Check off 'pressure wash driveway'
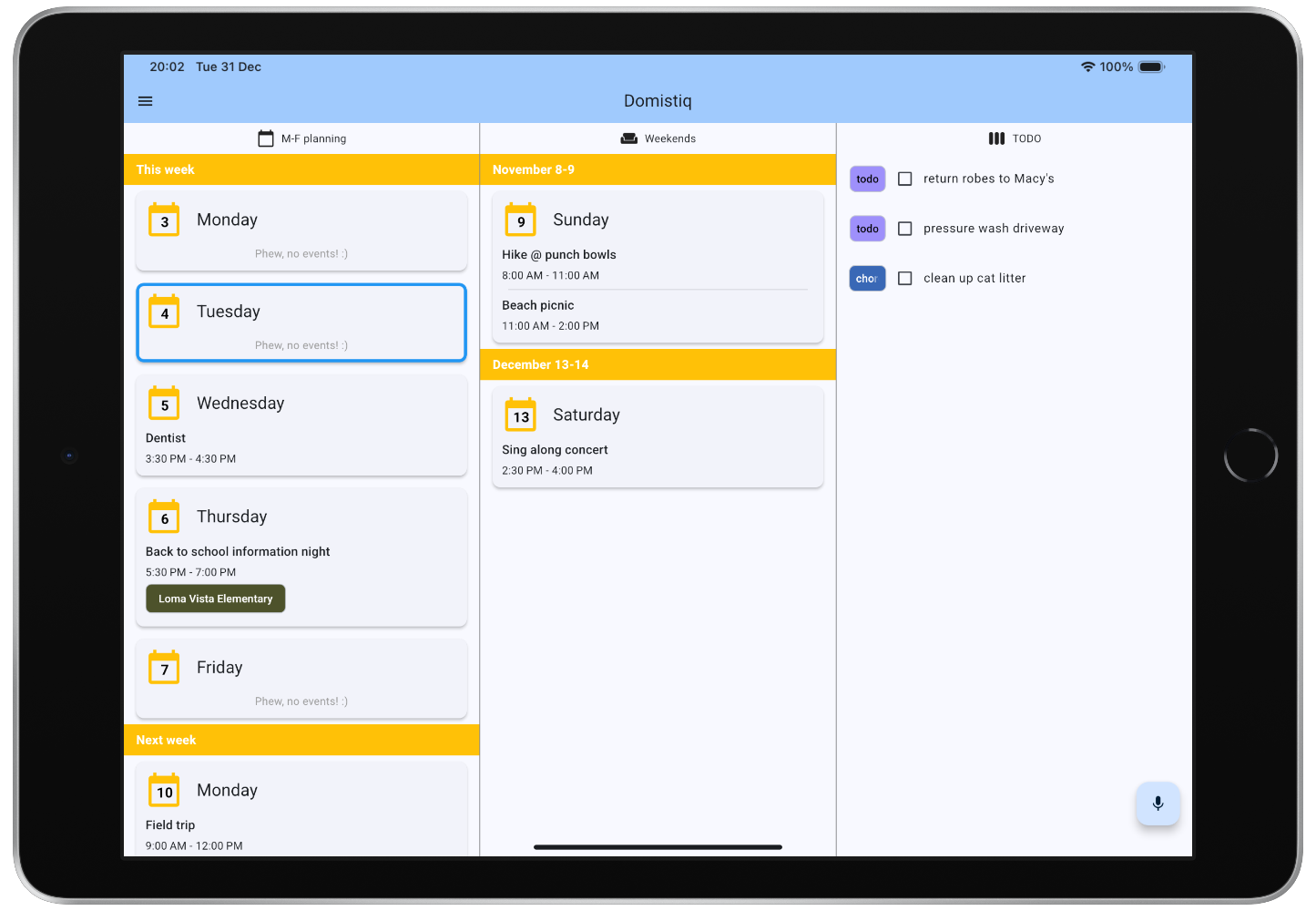 point(904,228)
